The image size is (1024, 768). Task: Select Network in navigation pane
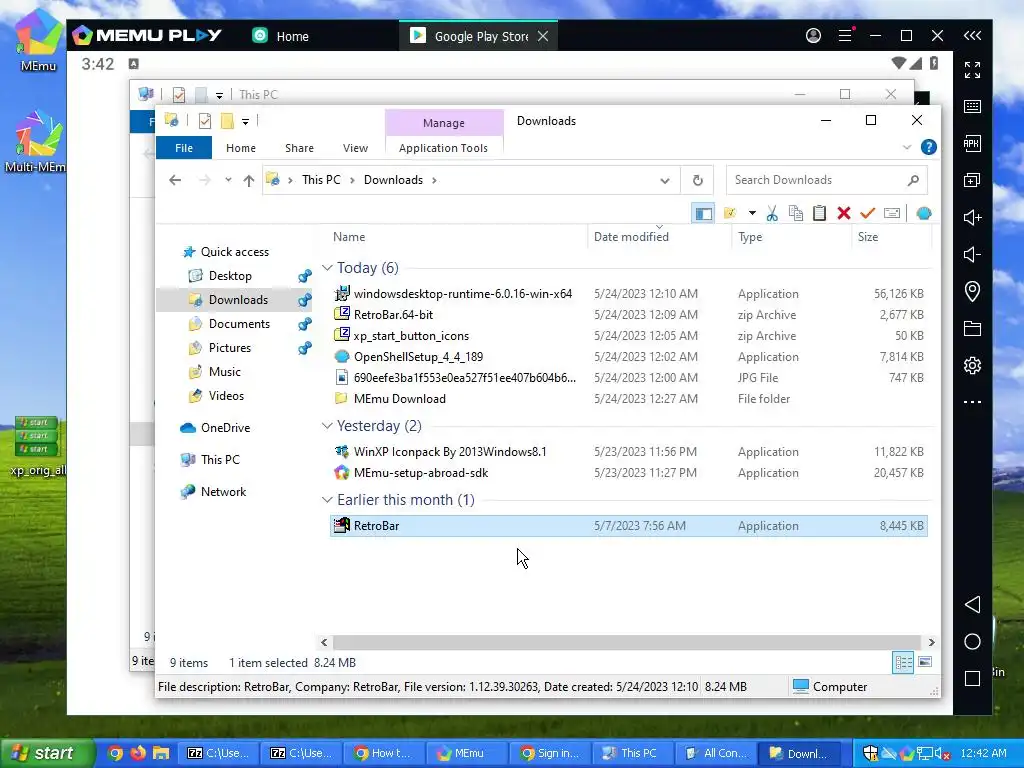[x=223, y=492]
